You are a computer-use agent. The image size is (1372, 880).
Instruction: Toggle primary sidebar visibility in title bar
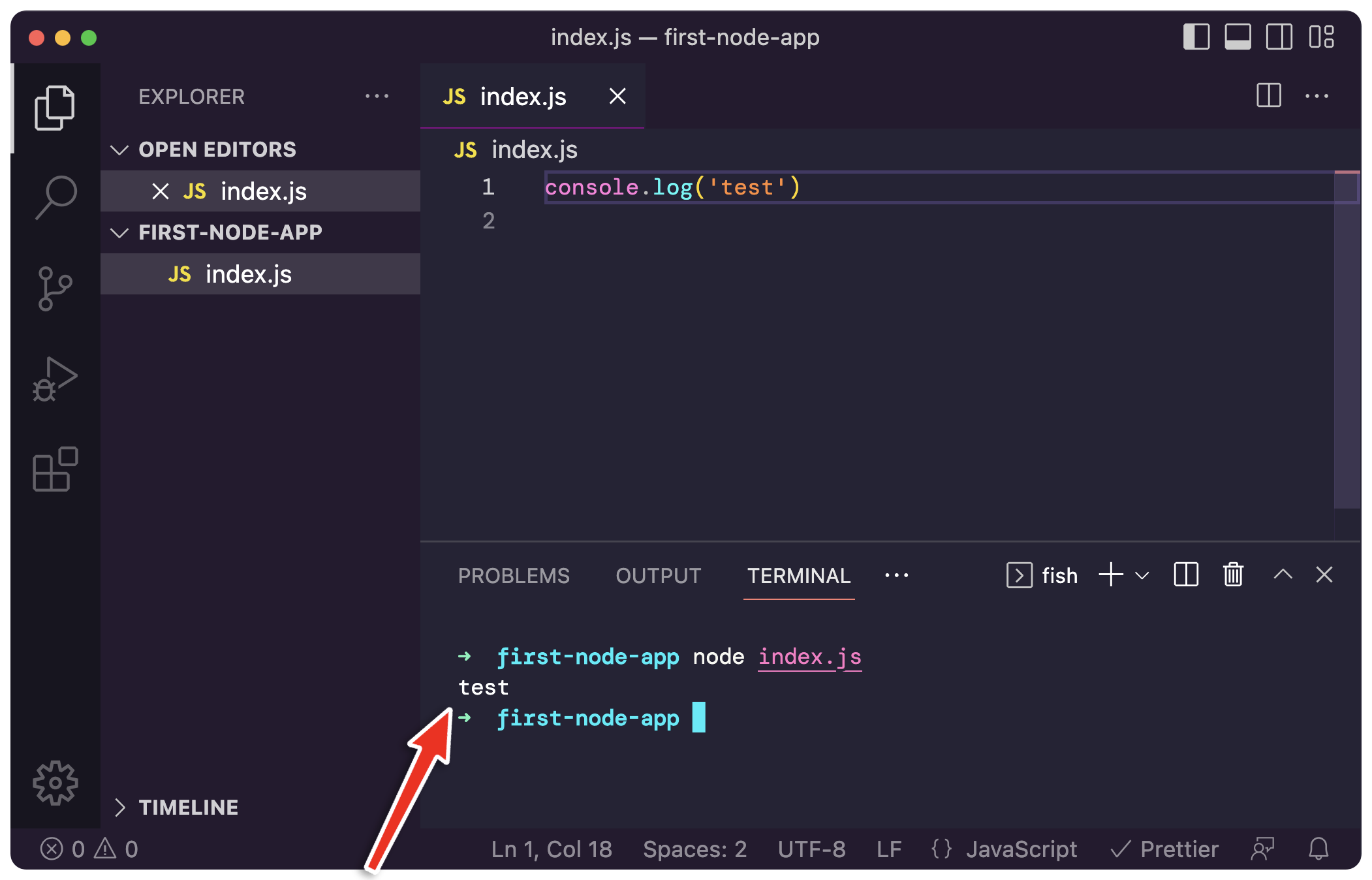[1196, 37]
